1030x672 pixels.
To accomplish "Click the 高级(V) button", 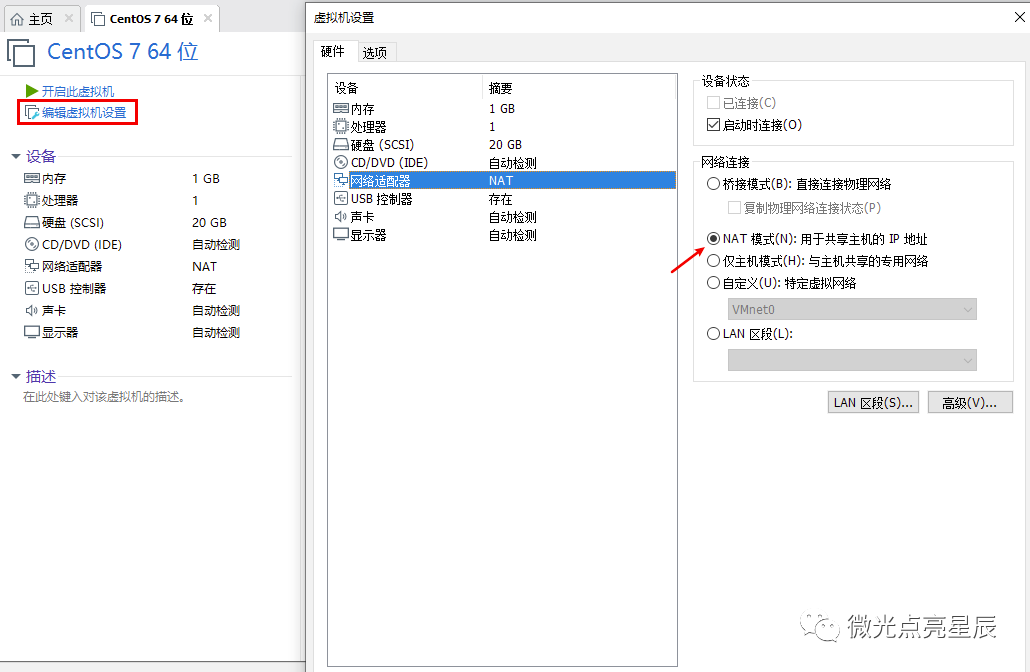I will [969, 402].
